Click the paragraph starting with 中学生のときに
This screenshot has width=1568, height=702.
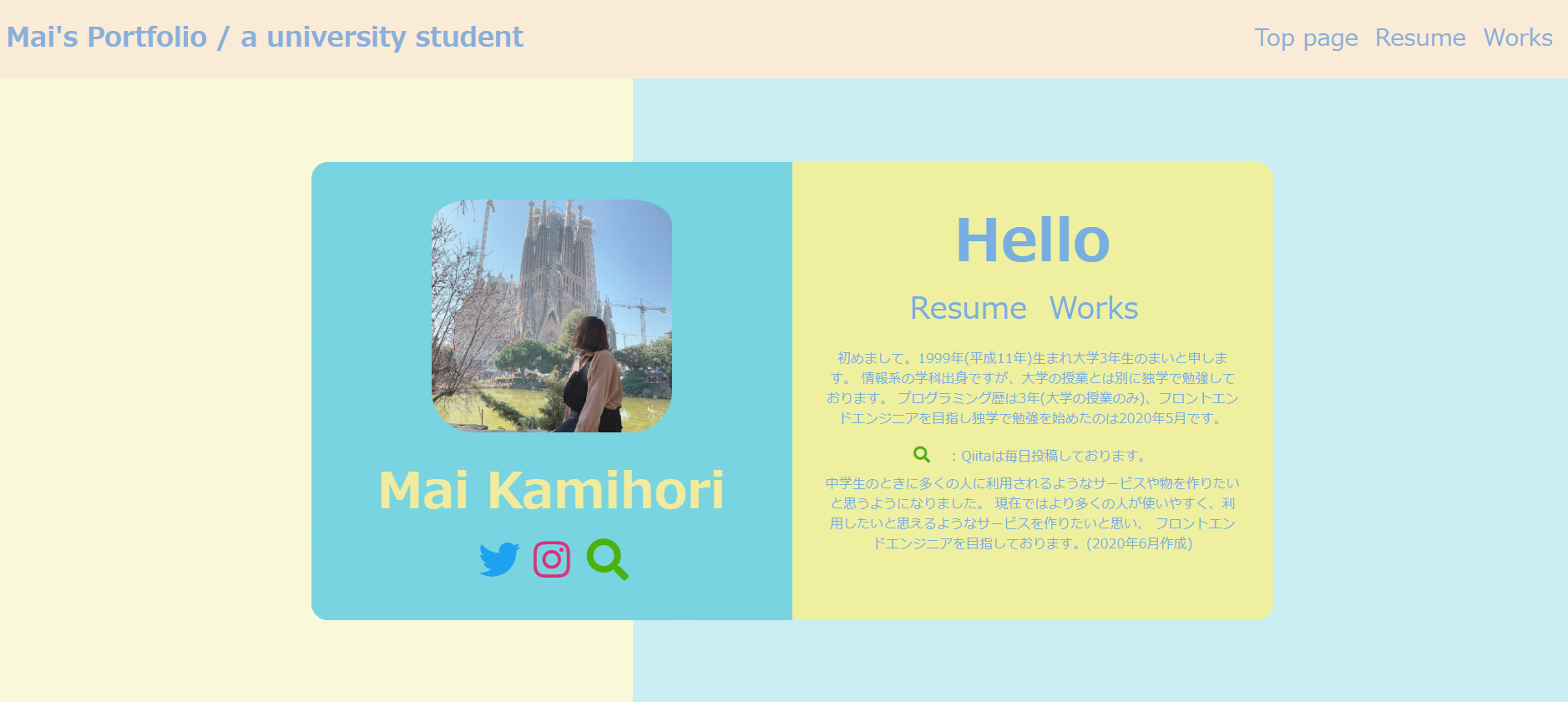point(1033,513)
